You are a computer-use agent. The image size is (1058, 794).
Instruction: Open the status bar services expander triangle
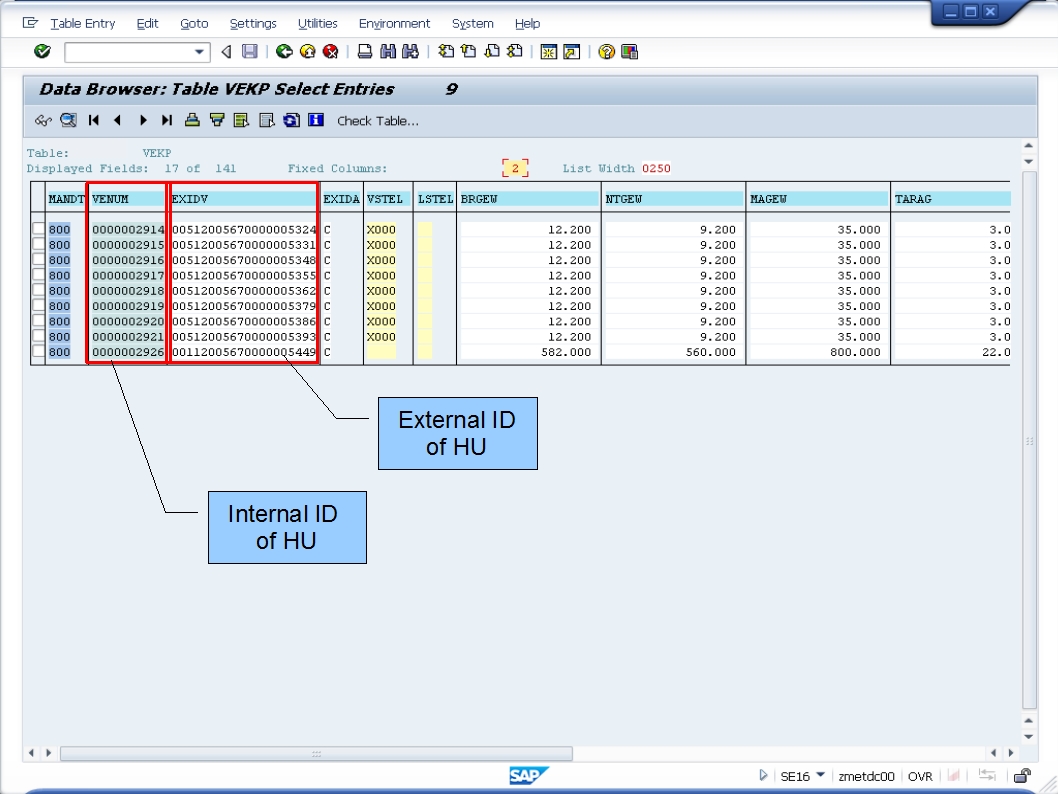(x=763, y=776)
